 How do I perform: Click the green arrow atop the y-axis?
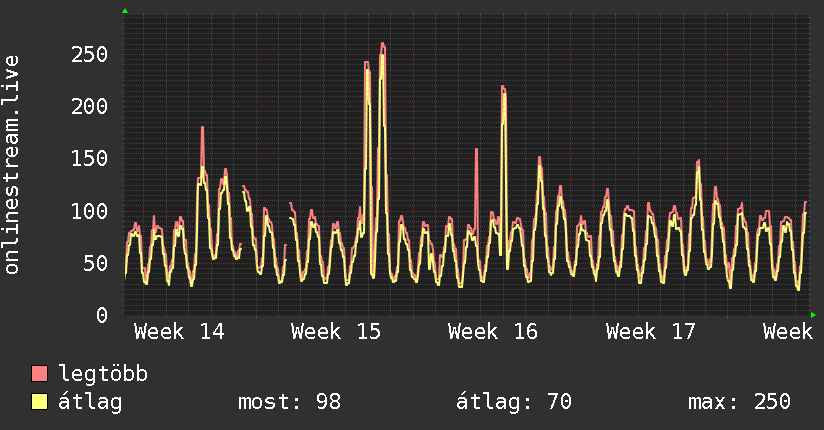[125, 11]
